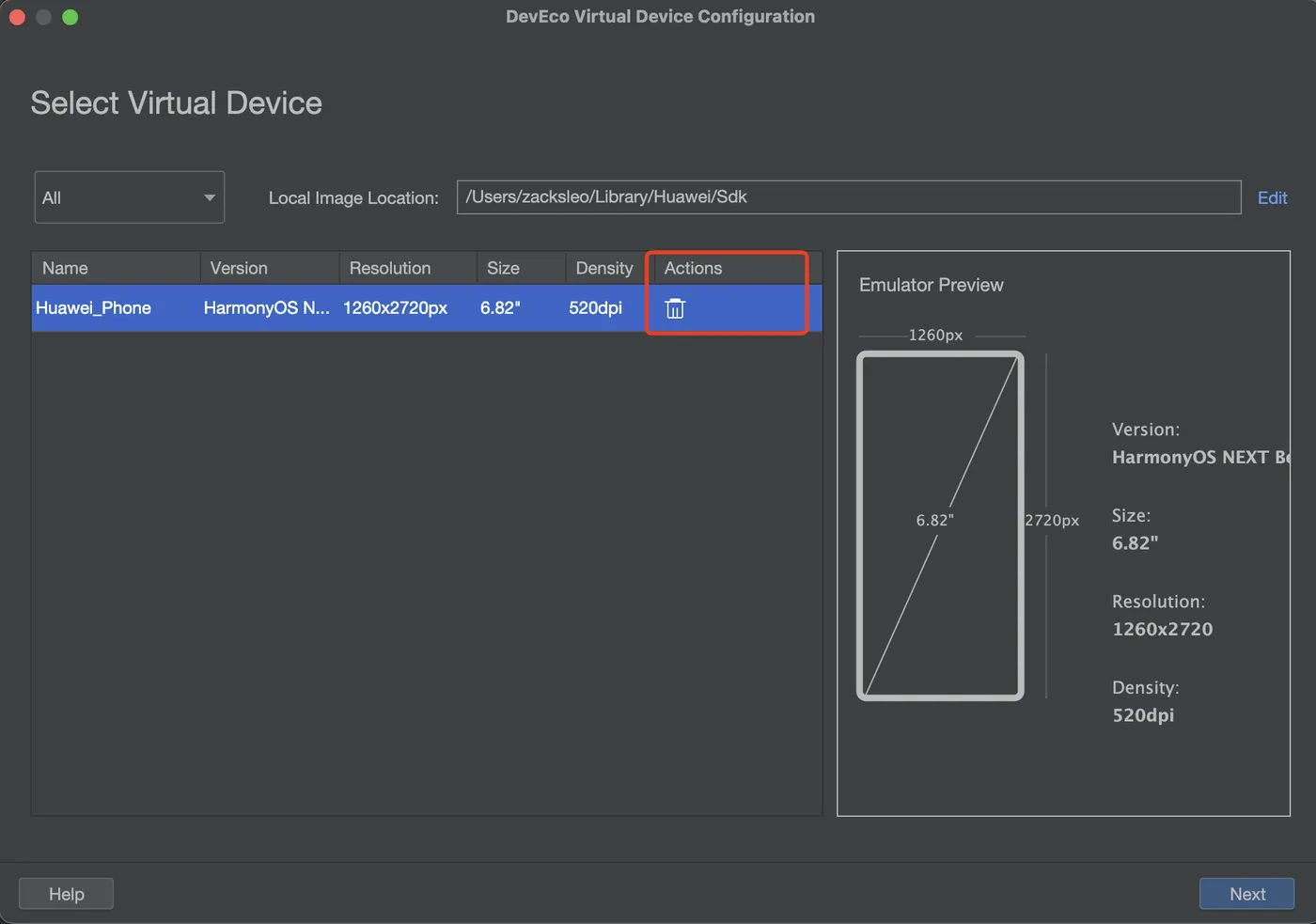The height and width of the screenshot is (924, 1316).
Task: Open the All device type dropdown
Action: click(129, 197)
